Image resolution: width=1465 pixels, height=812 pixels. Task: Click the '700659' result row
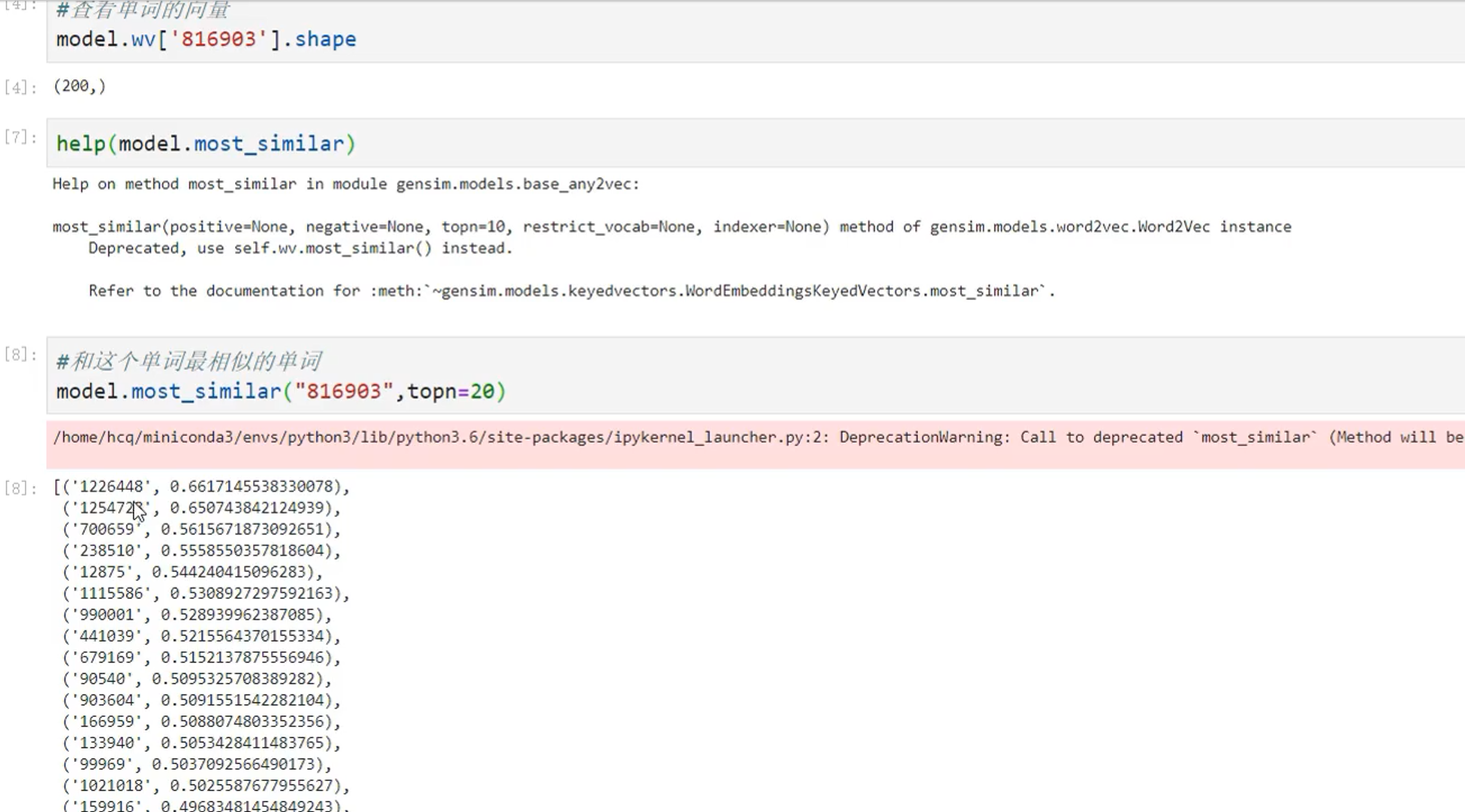click(201, 529)
